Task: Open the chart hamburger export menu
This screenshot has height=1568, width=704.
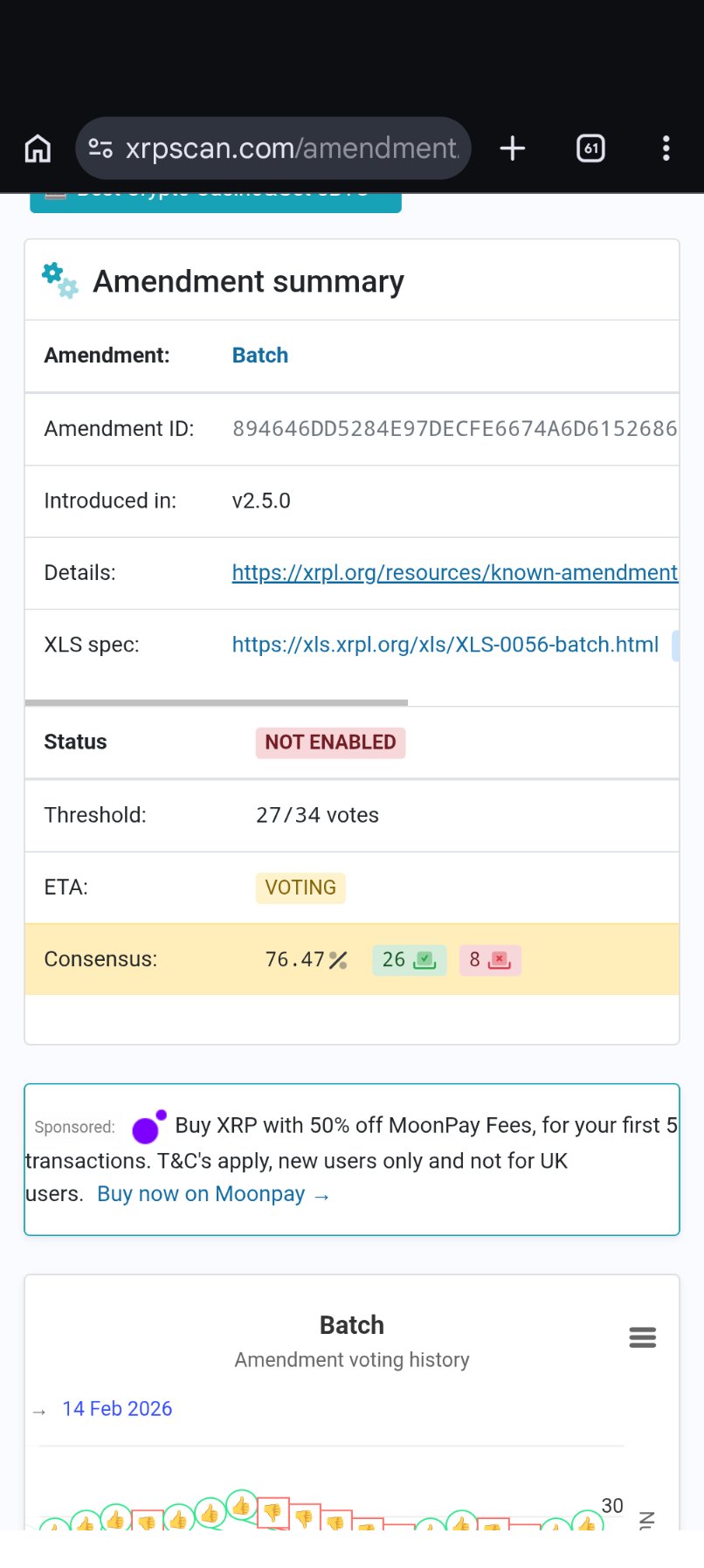Action: coord(642,1337)
